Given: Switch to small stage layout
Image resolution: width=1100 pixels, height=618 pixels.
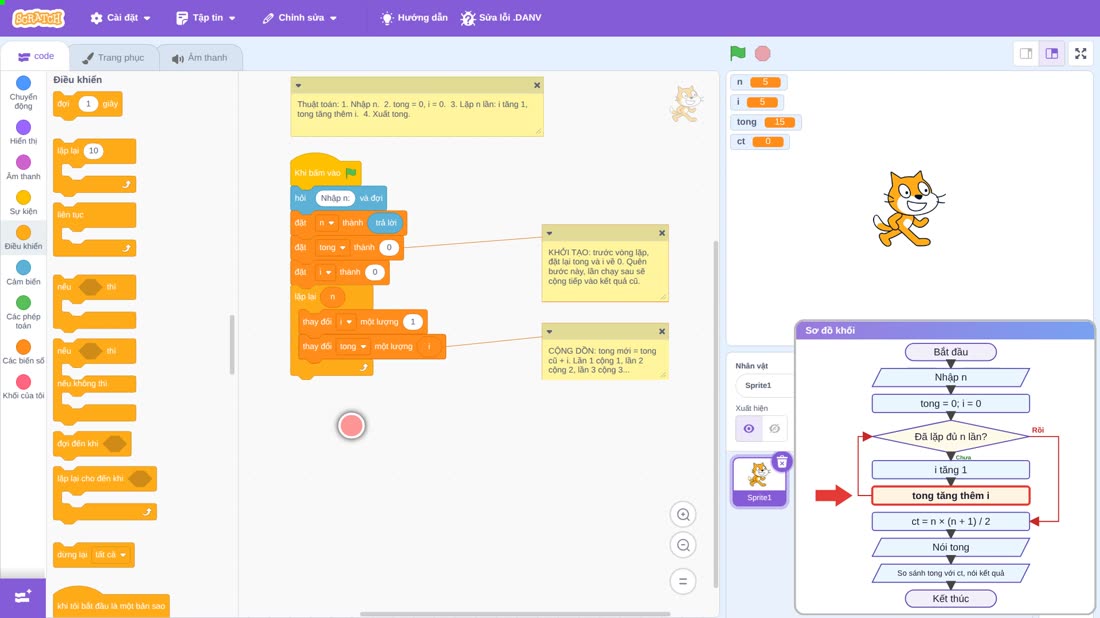Looking at the screenshot, I should point(1026,53).
